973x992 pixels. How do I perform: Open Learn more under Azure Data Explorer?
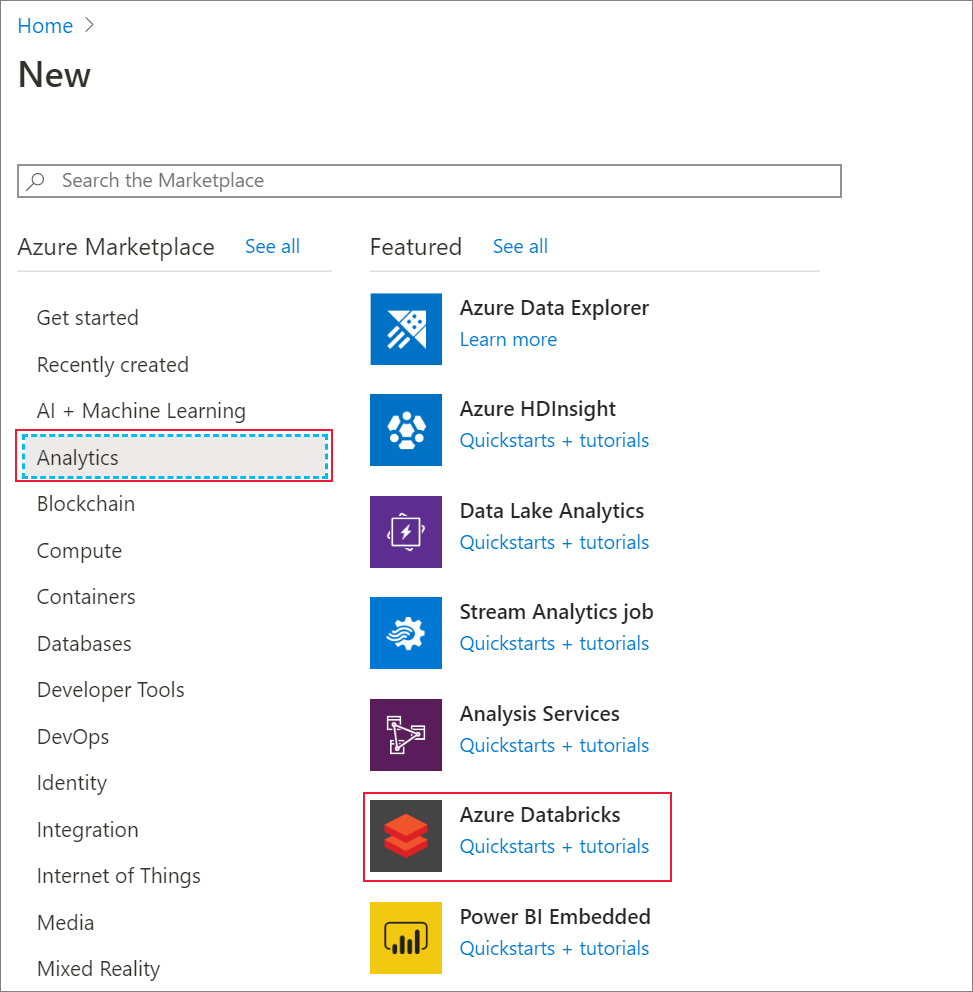coord(508,340)
